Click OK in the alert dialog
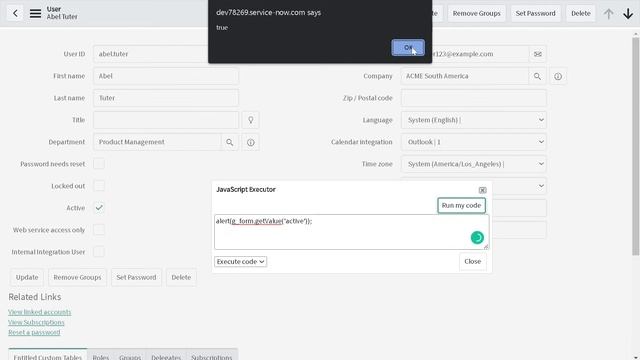This screenshot has width=640, height=360. tap(408, 48)
